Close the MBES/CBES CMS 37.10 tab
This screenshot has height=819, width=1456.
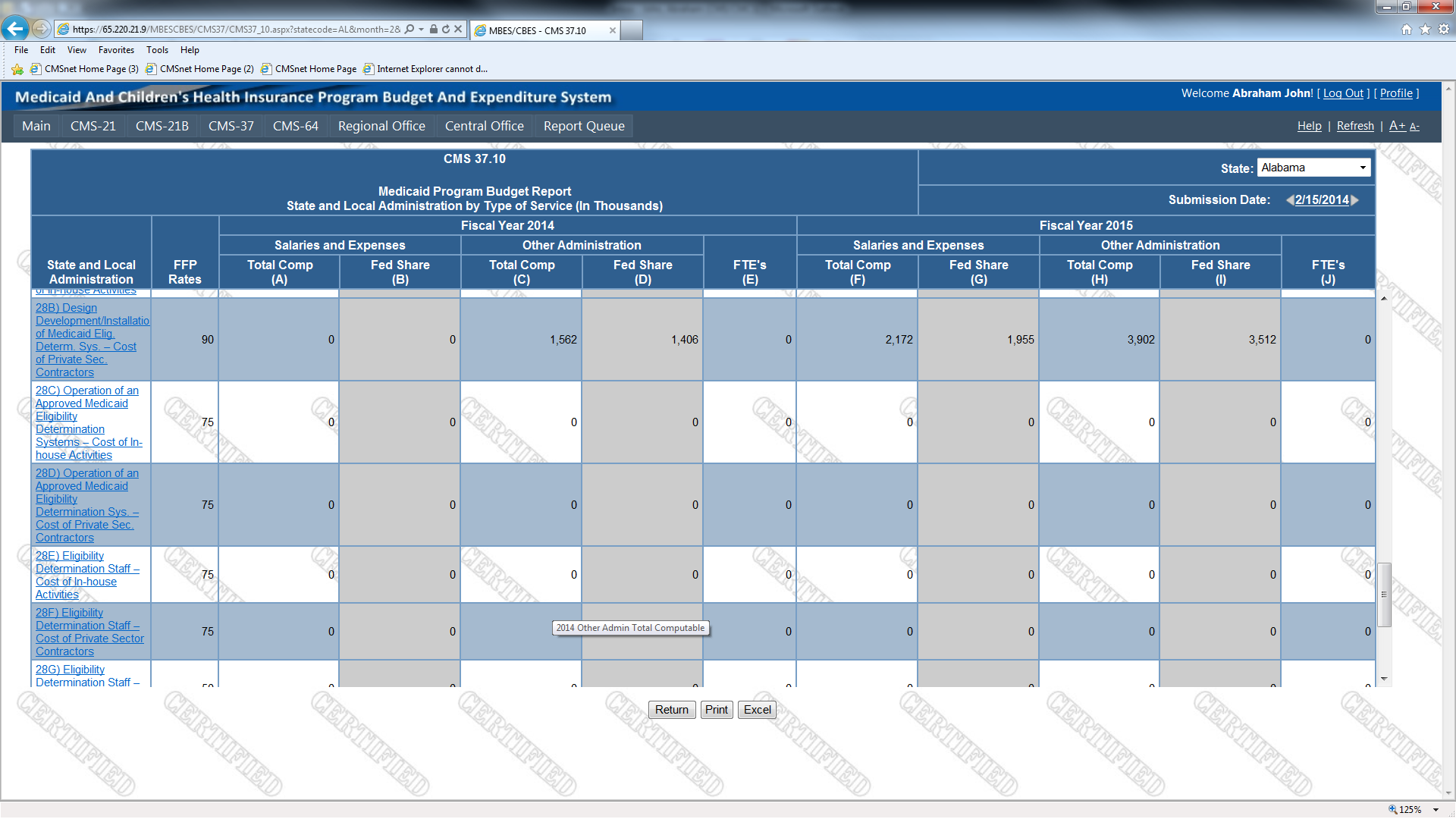click(x=612, y=30)
